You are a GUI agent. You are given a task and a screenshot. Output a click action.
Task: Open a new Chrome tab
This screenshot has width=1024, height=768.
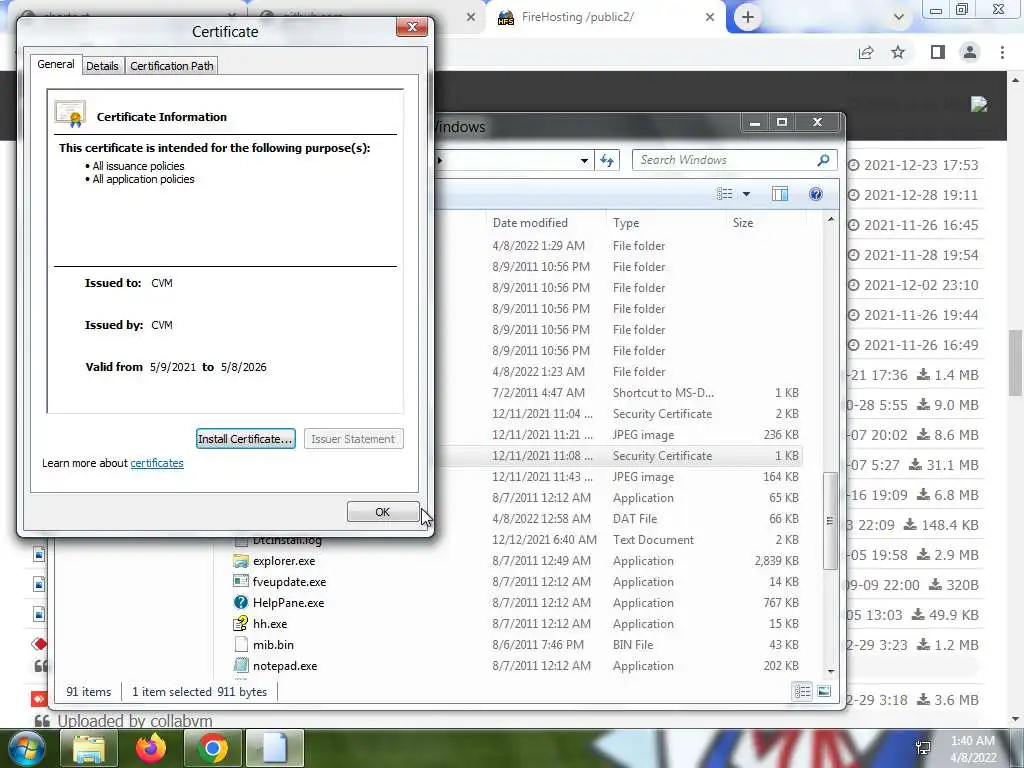[748, 17]
